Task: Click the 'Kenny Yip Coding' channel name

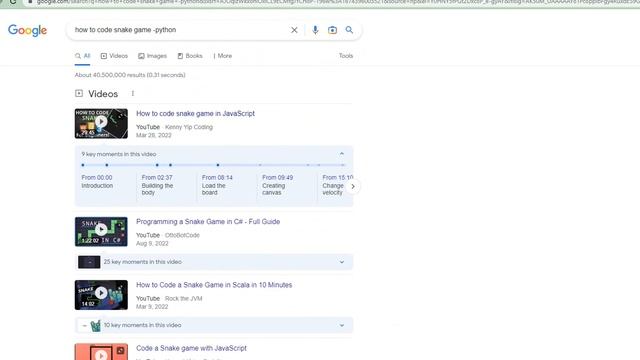Action: coord(189,127)
